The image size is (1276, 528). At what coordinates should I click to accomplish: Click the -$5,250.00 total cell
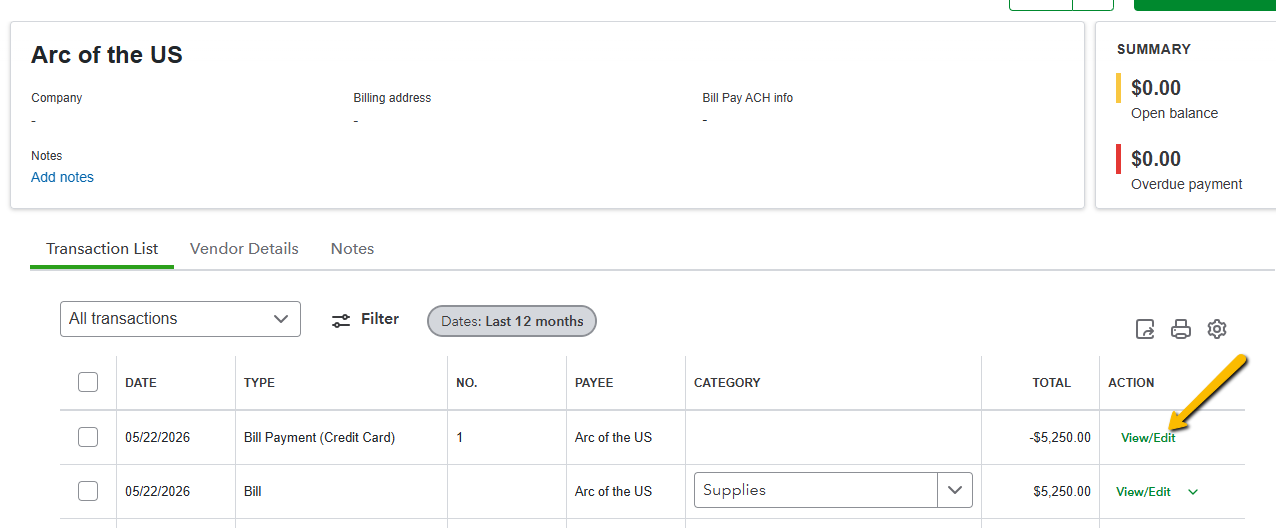pos(1060,437)
